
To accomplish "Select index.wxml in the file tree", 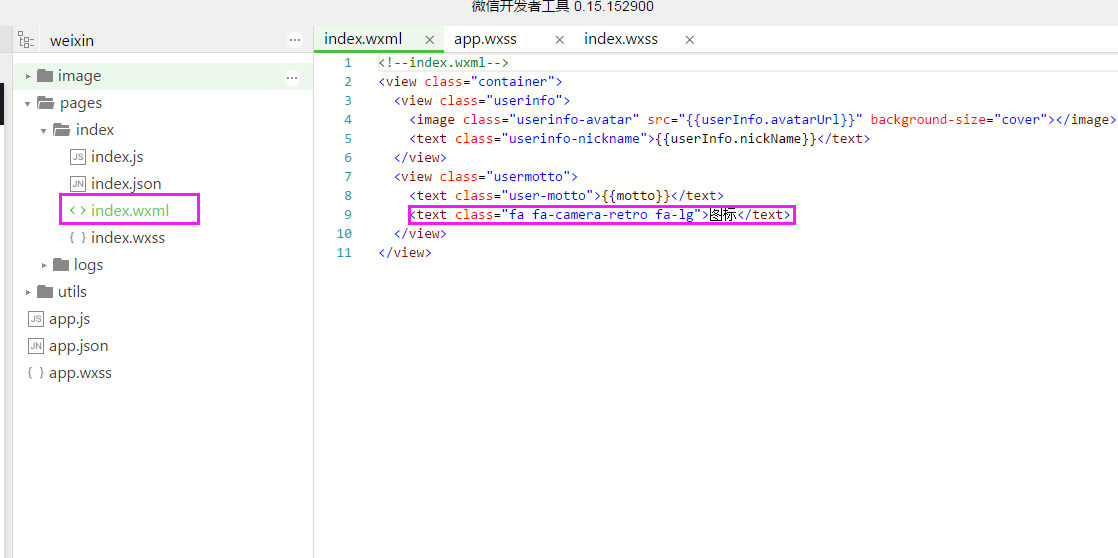I will (x=130, y=210).
